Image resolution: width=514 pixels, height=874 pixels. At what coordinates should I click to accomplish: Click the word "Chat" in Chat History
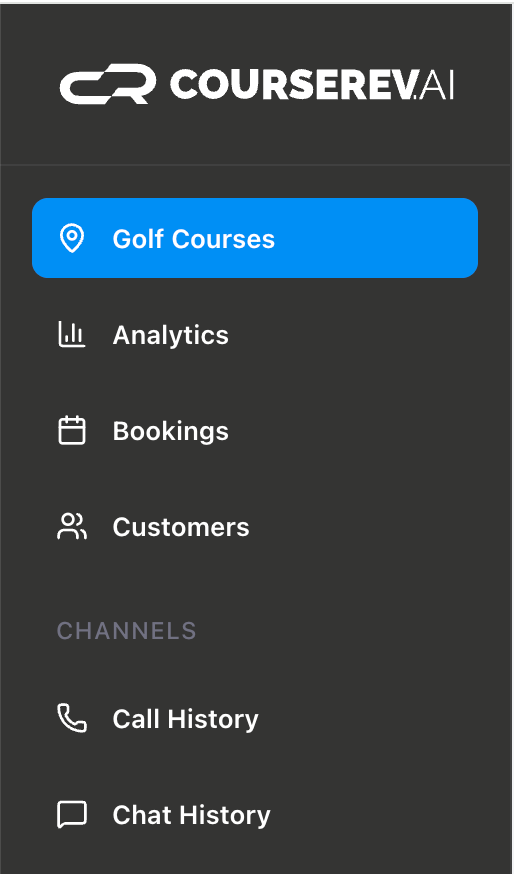pyautogui.click(x=141, y=815)
